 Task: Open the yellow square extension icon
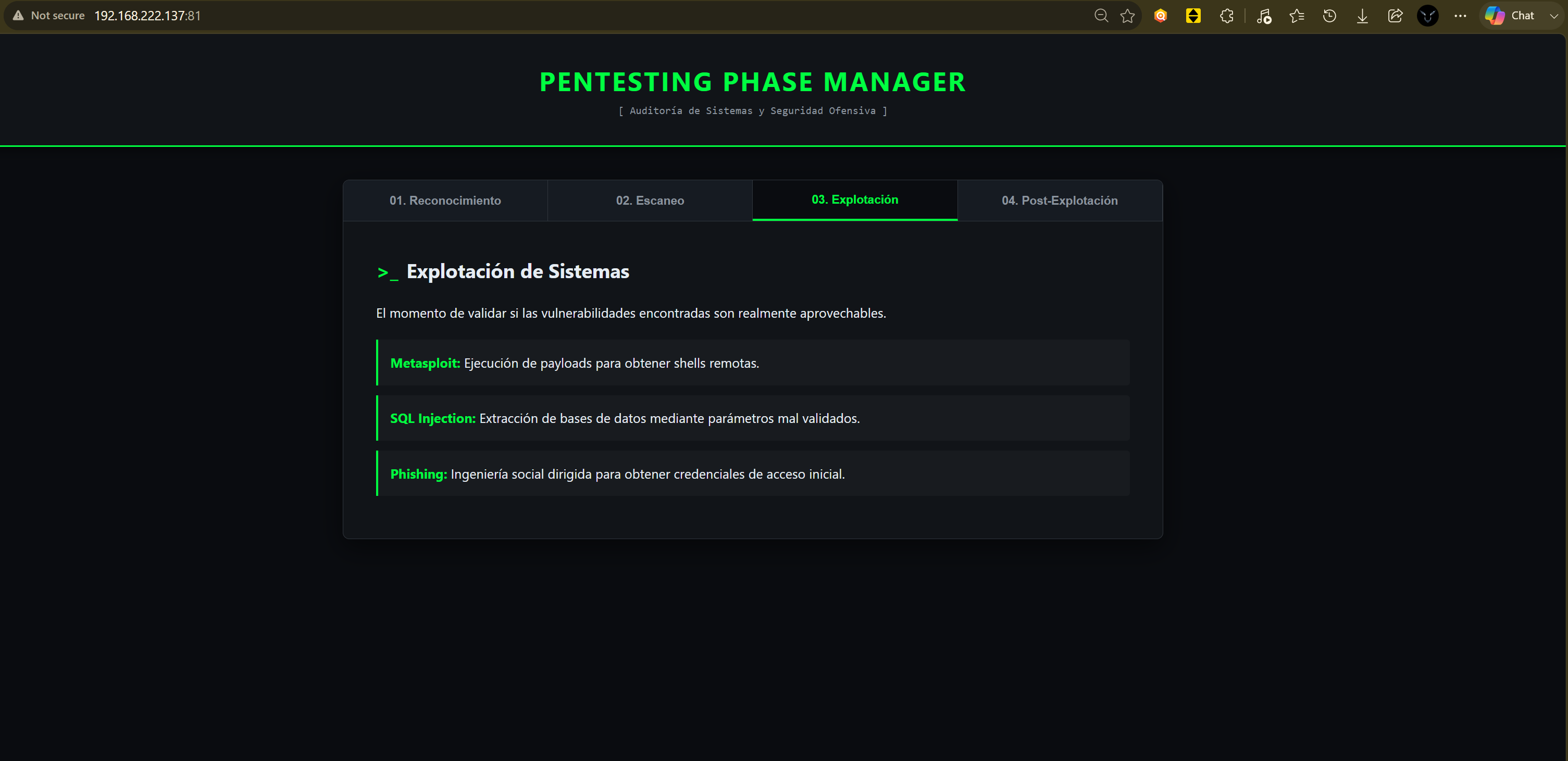[x=1193, y=16]
